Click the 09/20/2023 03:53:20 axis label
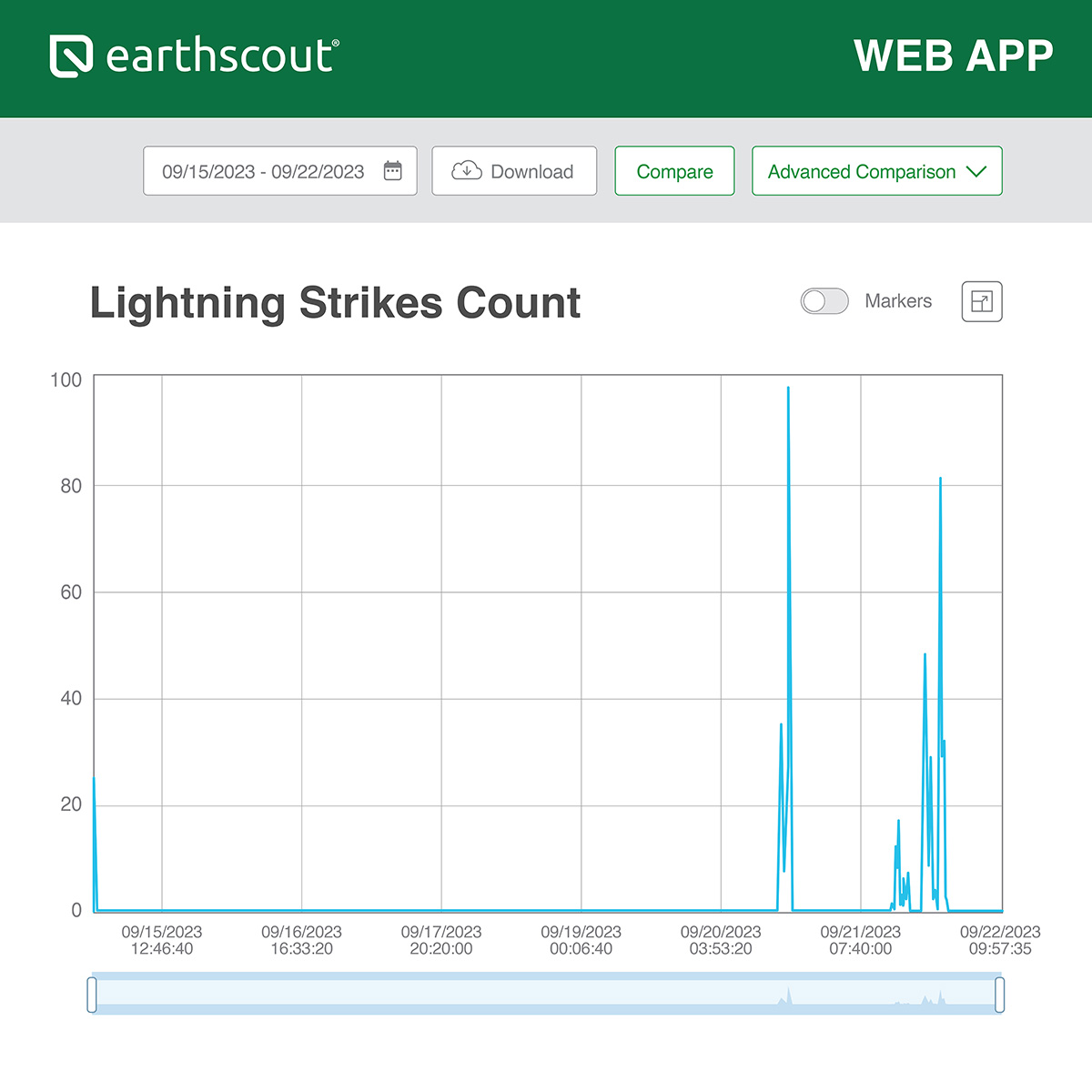Screen dimensions: 1092x1092 721,940
